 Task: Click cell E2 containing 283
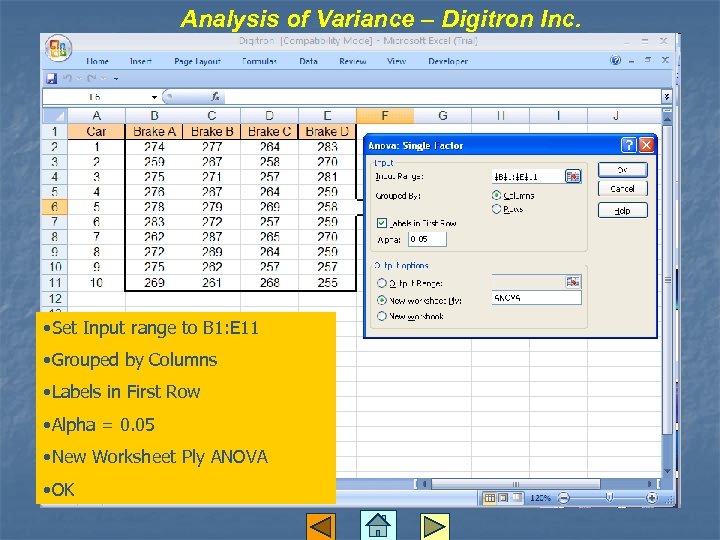327,146
